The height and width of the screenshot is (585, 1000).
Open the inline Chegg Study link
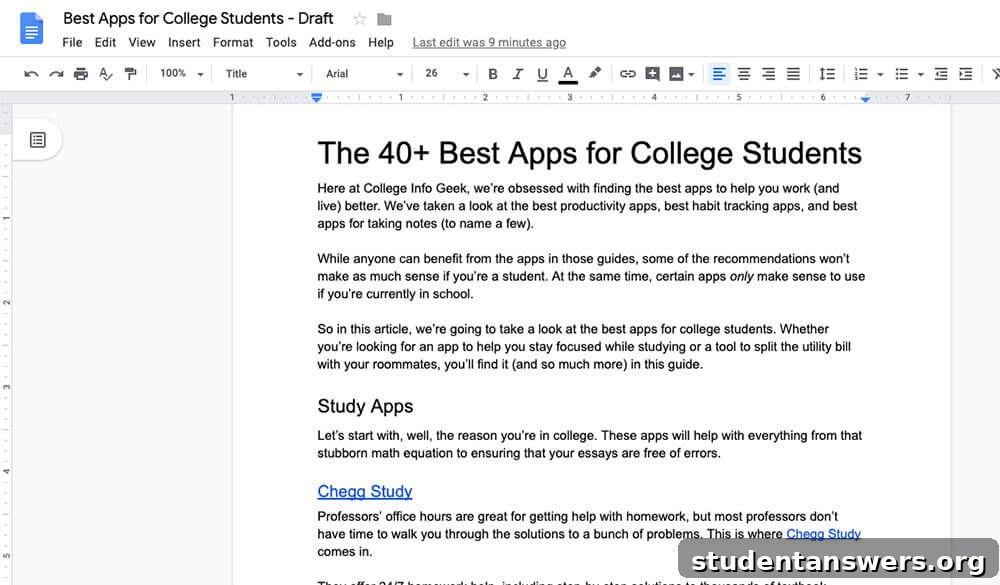point(823,533)
